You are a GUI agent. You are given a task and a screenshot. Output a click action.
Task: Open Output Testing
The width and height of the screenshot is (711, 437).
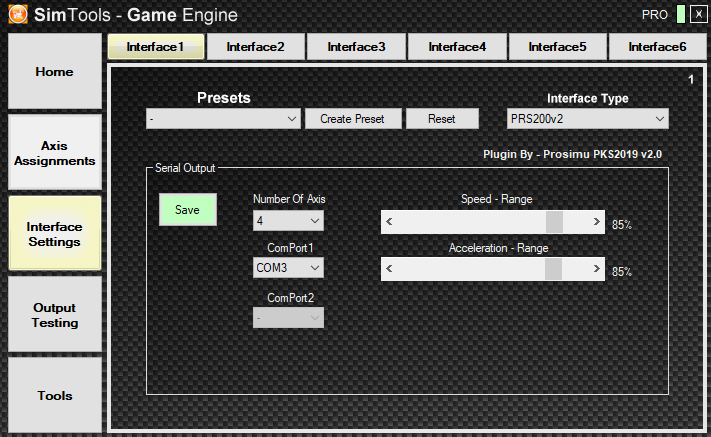[x=55, y=315]
